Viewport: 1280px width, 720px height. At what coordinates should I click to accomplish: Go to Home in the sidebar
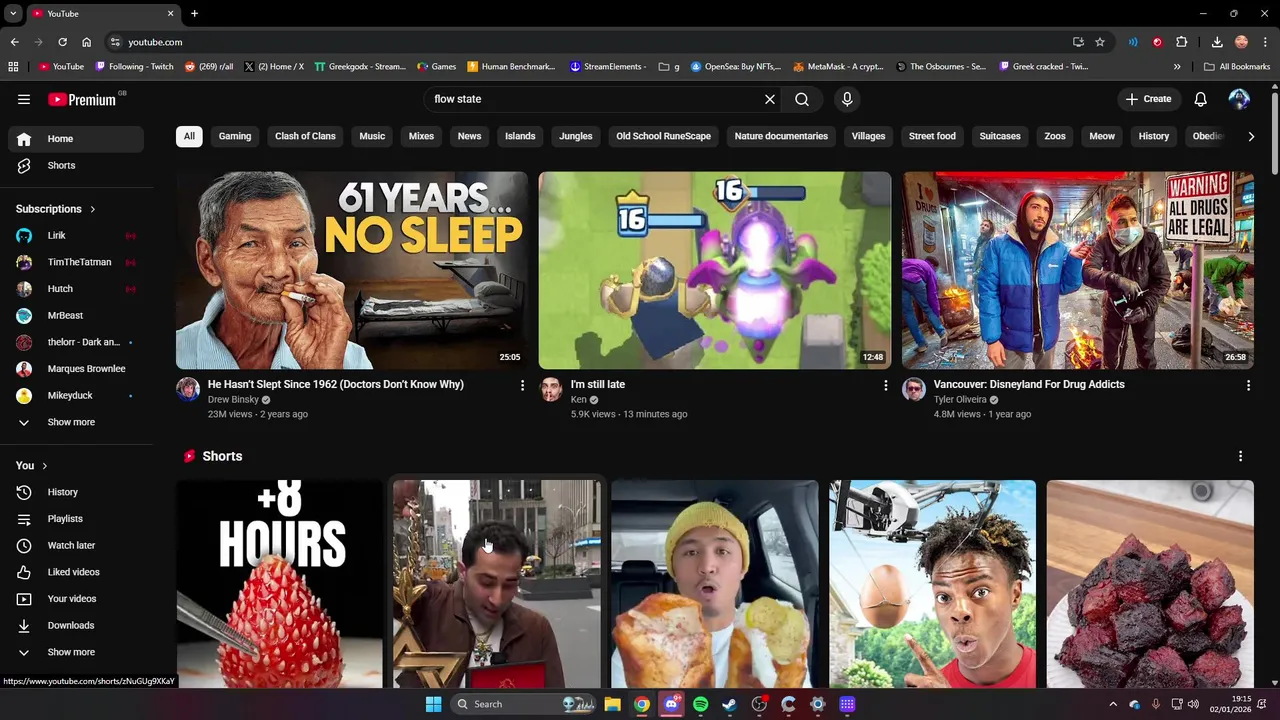[x=76, y=139]
